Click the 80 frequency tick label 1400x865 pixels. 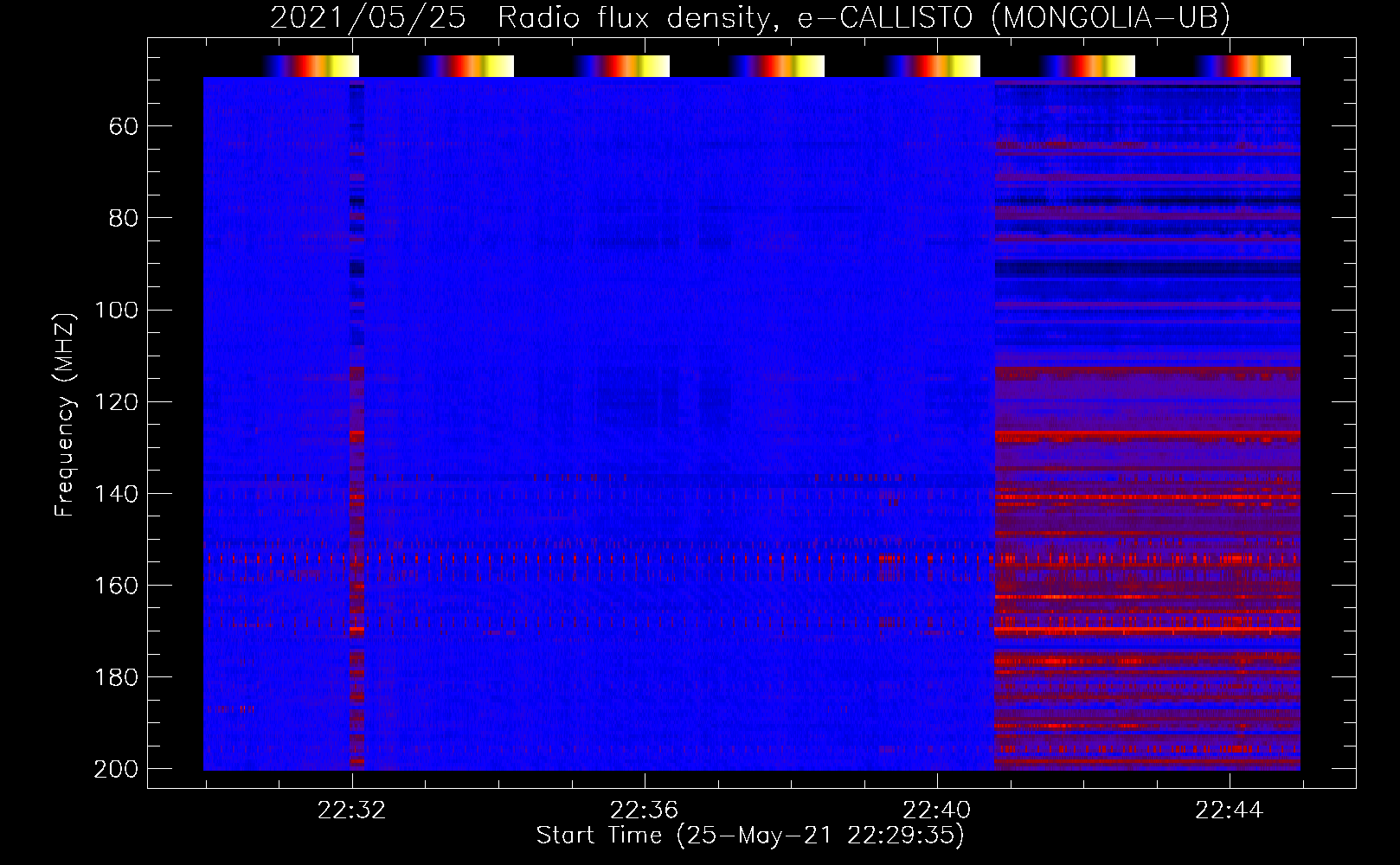[124, 218]
